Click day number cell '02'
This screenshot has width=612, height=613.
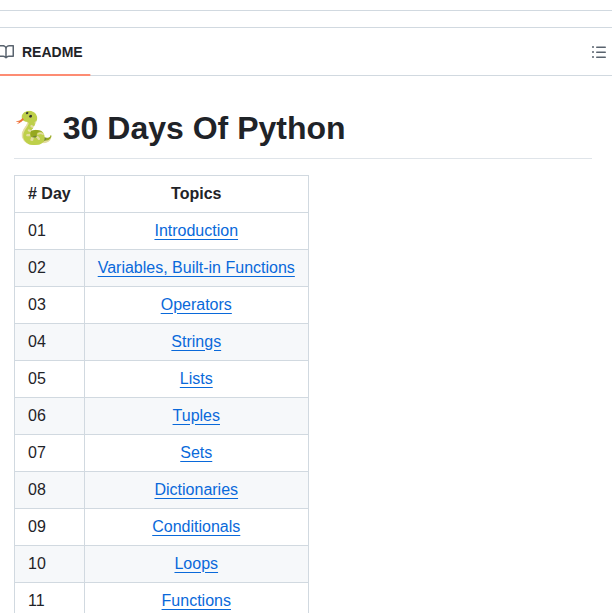coord(49,268)
